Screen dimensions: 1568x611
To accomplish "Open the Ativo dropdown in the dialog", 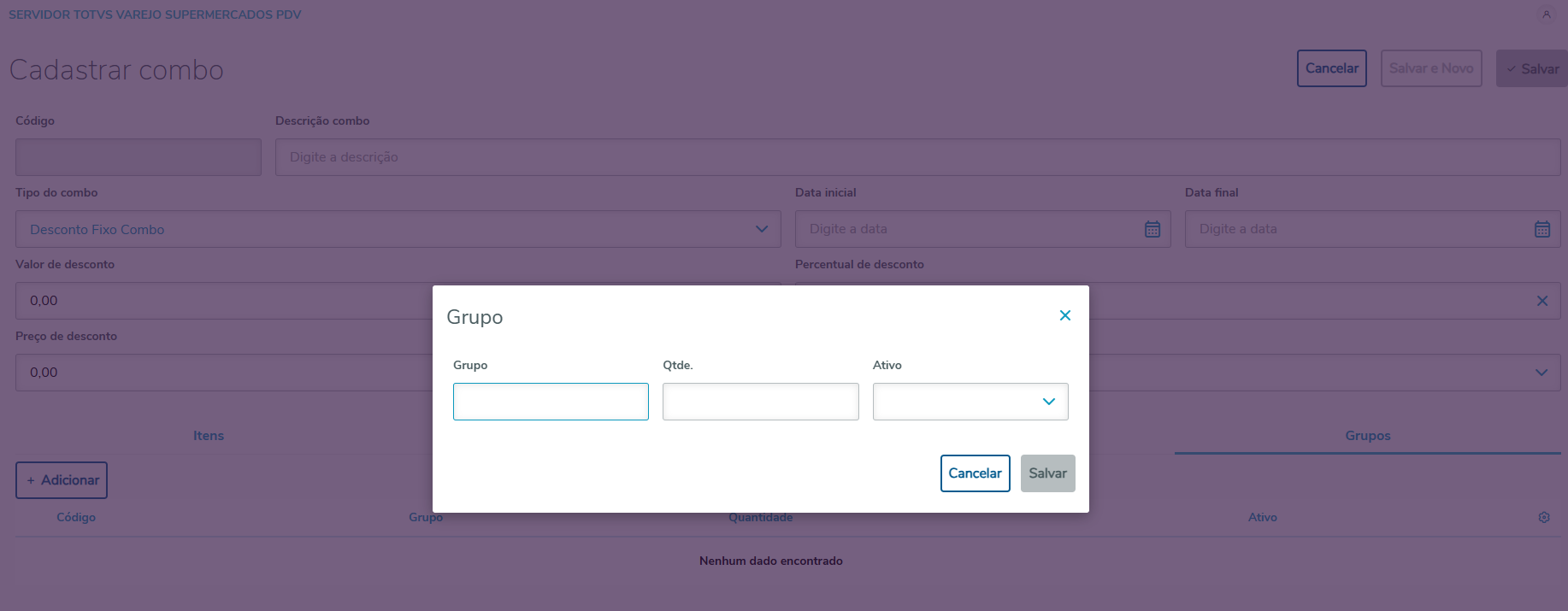I will [x=970, y=402].
